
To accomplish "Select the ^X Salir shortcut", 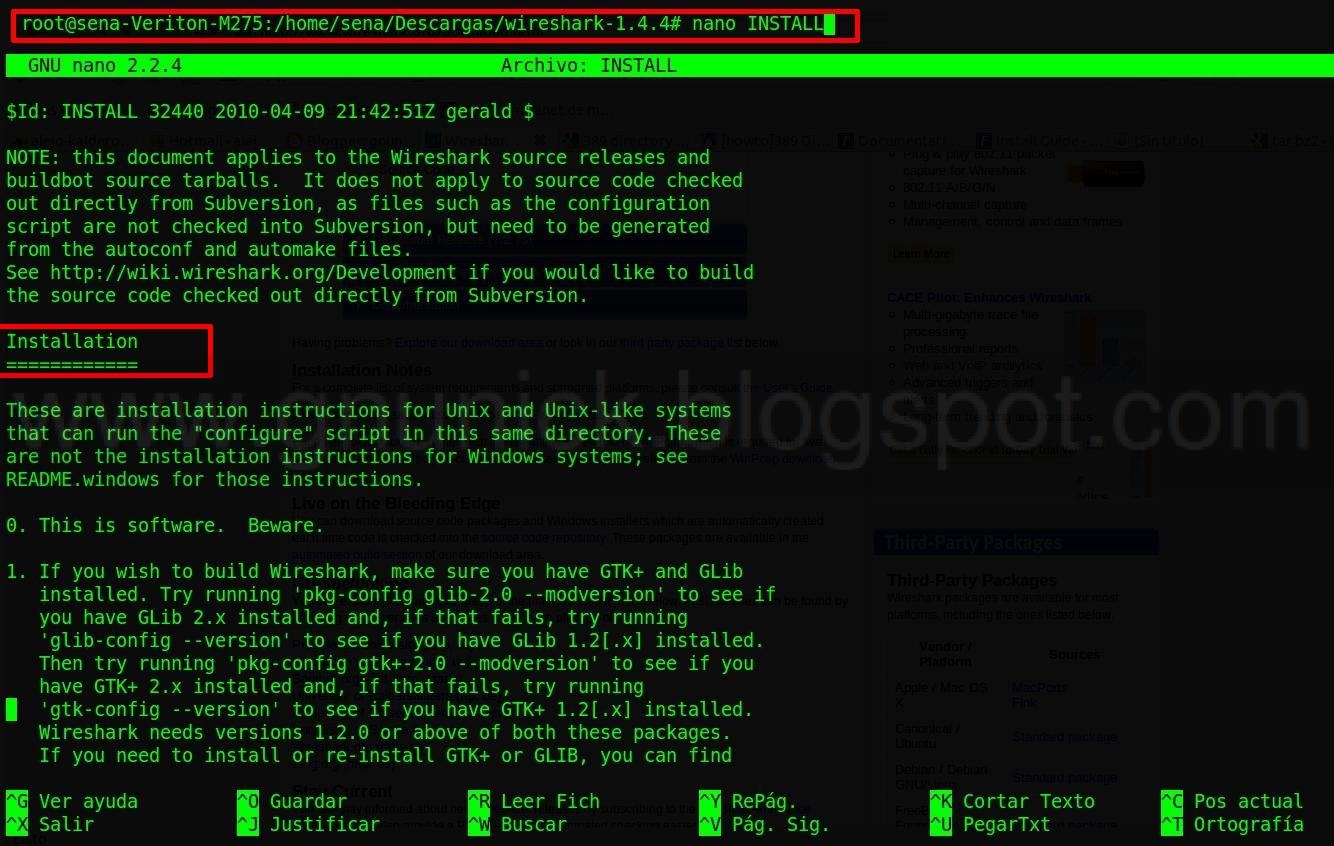I will tap(50, 824).
